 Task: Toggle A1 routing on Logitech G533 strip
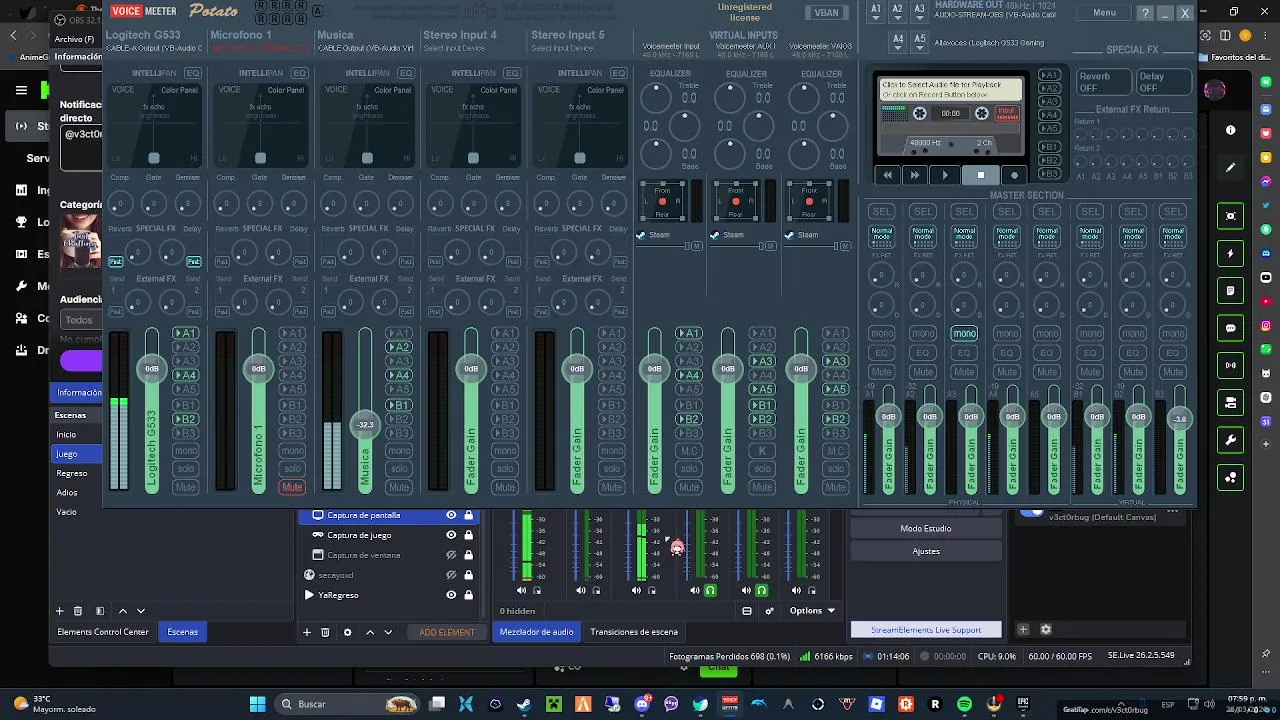[185, 333]
